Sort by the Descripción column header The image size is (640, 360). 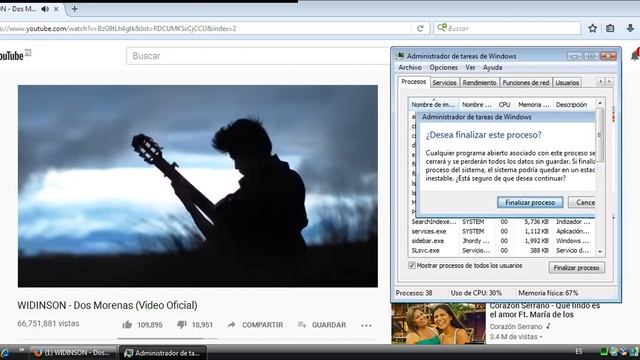[571, 104]
